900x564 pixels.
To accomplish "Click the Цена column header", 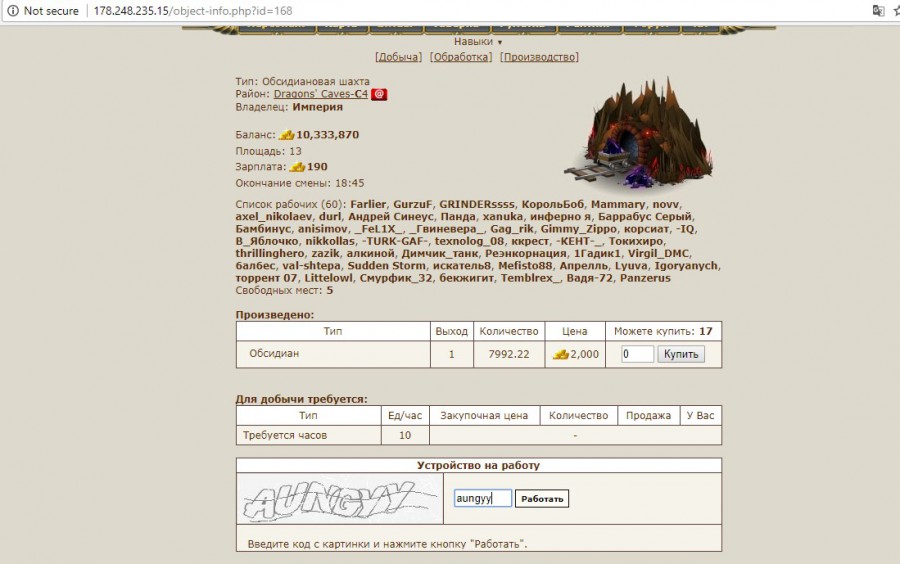I will pos(575,332).
